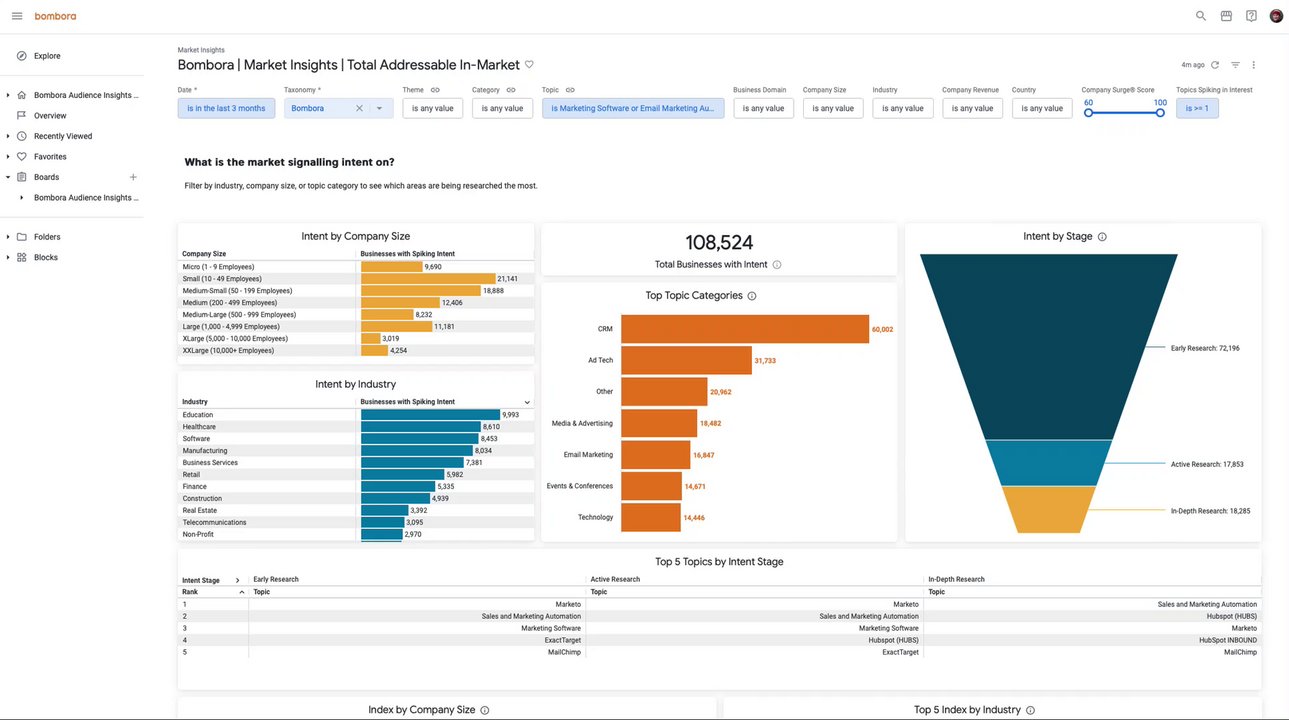
Task: Expand the Favorites section
Action: 8,157
